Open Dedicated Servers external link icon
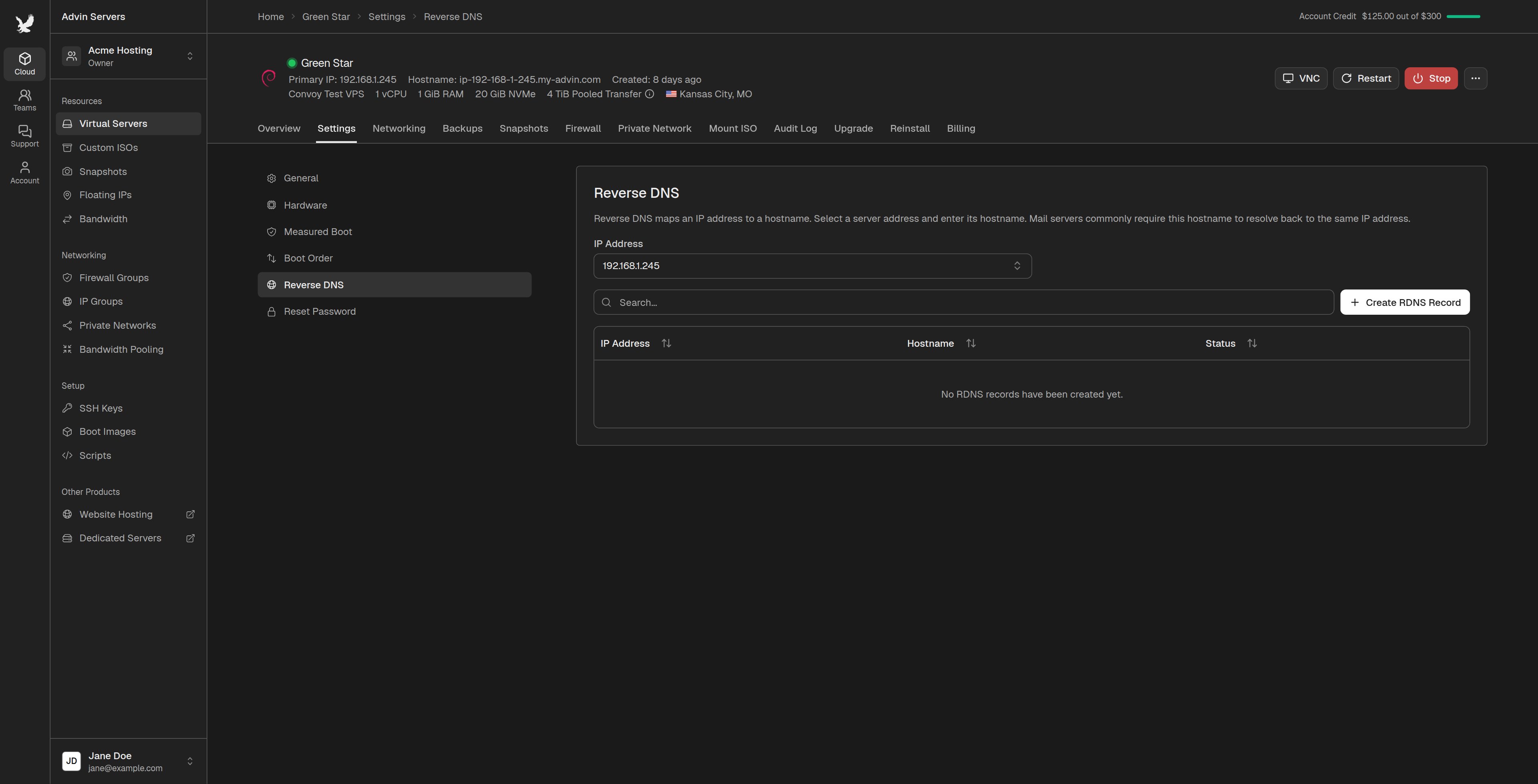The width and height of the screenshot is (1538, 784). pos(191,539)
